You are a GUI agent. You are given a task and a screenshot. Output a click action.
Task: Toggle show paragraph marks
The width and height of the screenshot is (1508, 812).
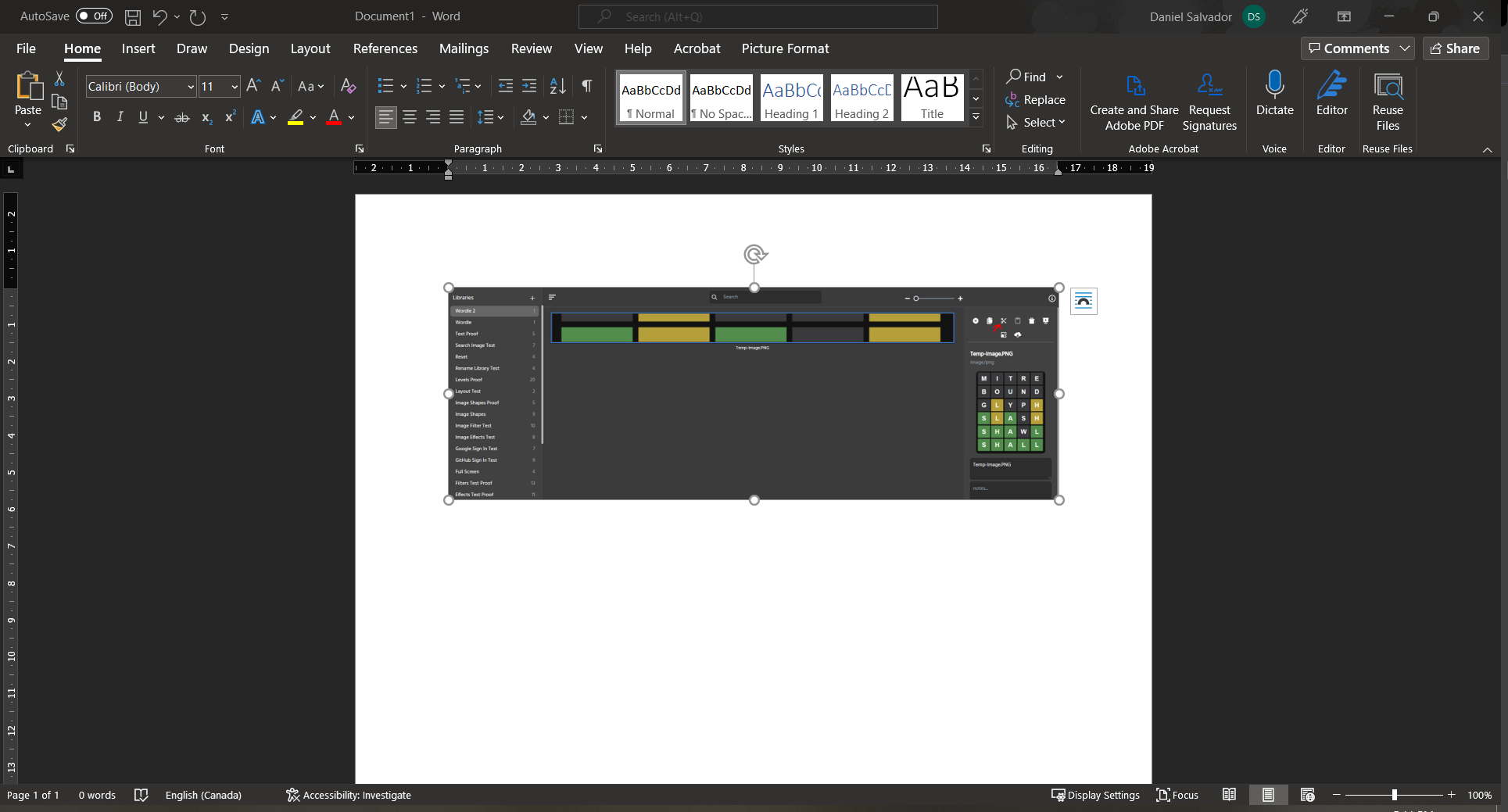coord(586,86)
